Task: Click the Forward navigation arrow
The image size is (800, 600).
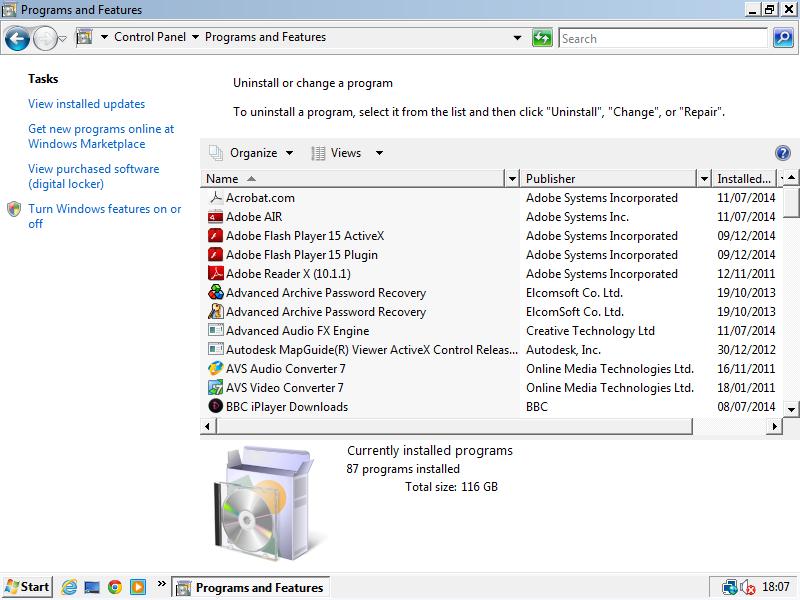Action: pyautogui.click(x=45, y=38)
